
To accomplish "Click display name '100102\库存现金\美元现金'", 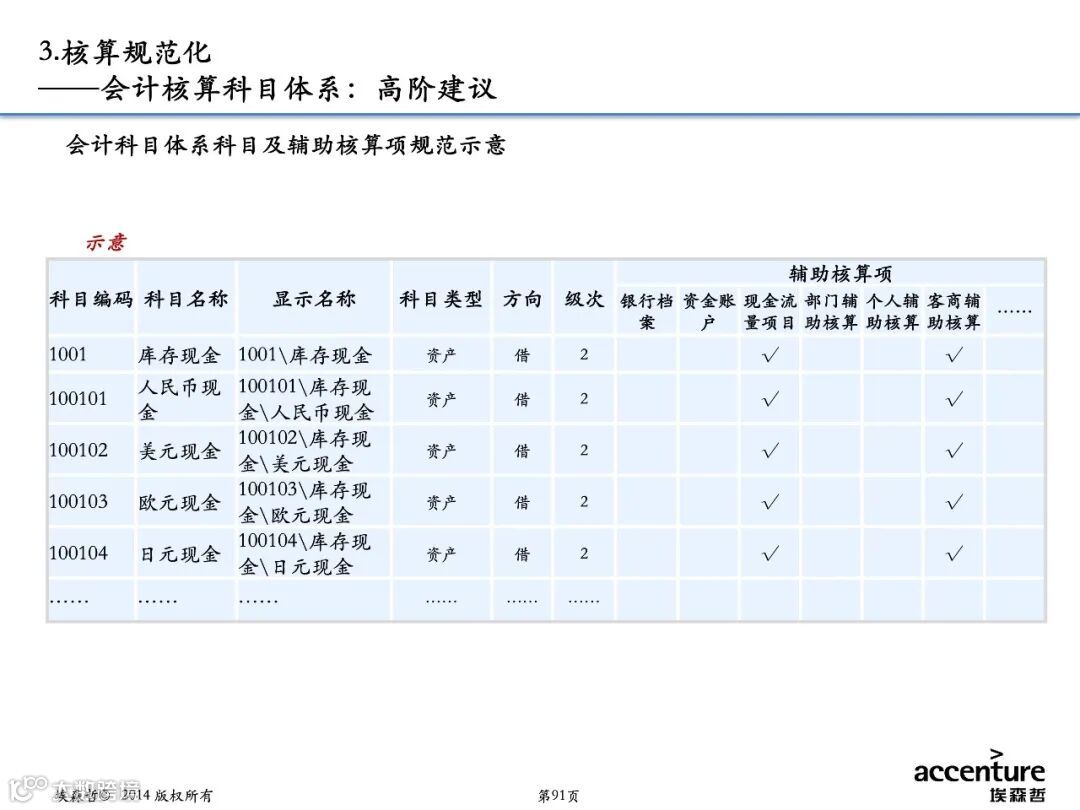I will point(304,451).
